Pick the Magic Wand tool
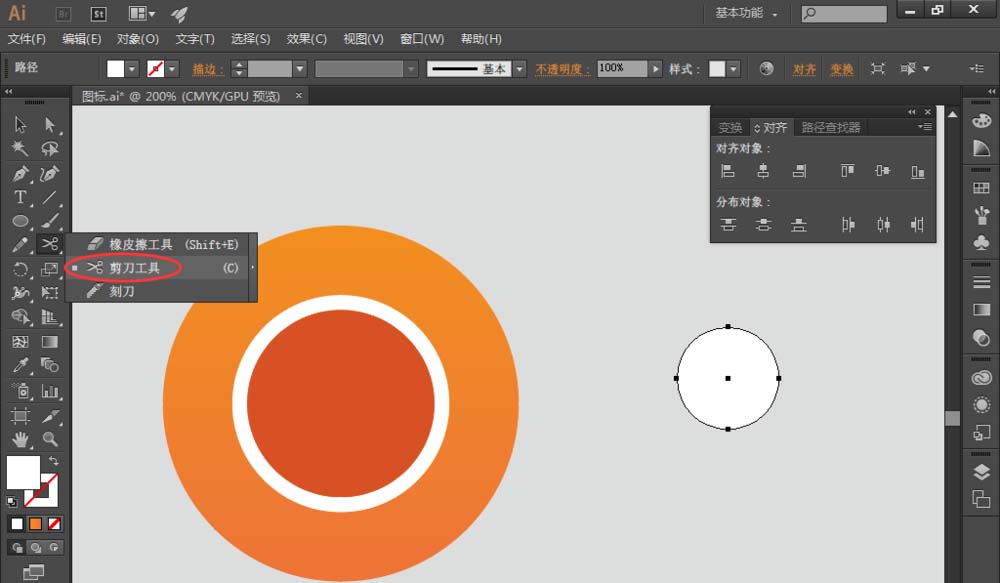This screenshot has width=1000, height=583. 20,149
